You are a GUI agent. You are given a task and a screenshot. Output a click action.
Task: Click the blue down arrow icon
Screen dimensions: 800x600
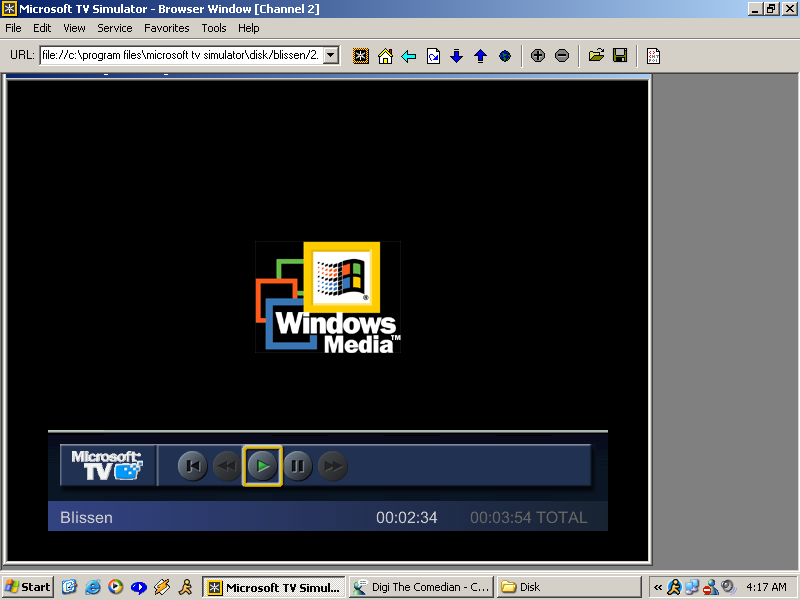click(457, 56)
